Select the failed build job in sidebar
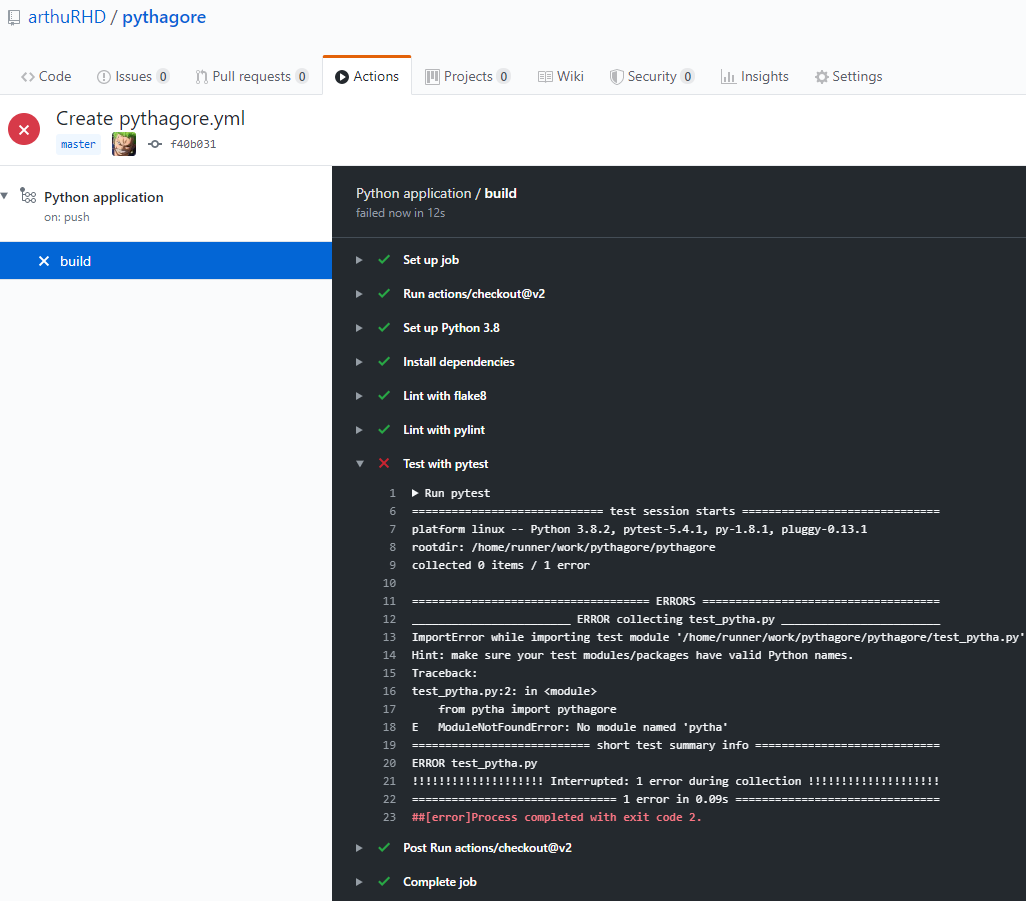This screenshot has height=901, width=1026. [x=75, y=261]
